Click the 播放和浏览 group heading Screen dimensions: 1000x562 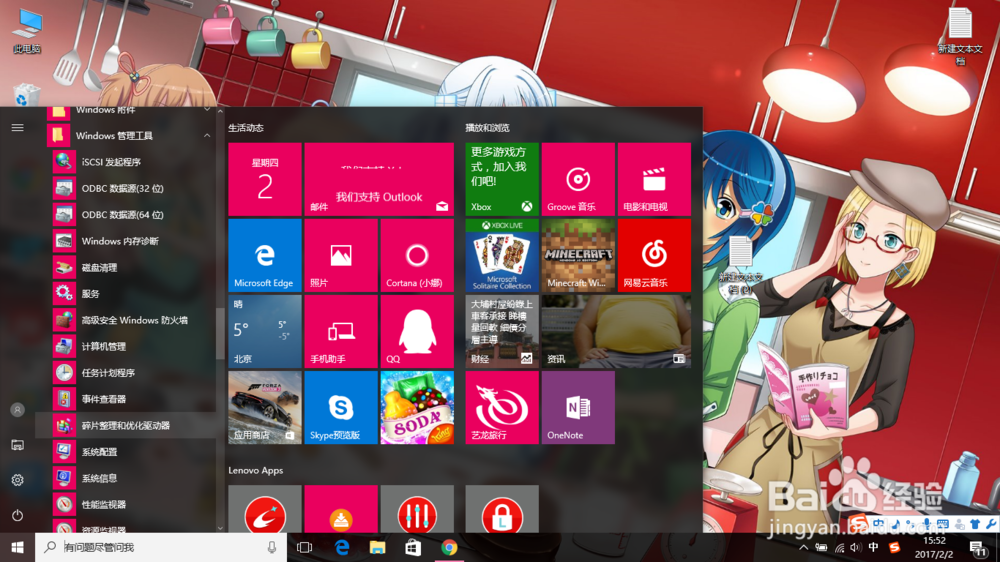[x=487, y=128]
